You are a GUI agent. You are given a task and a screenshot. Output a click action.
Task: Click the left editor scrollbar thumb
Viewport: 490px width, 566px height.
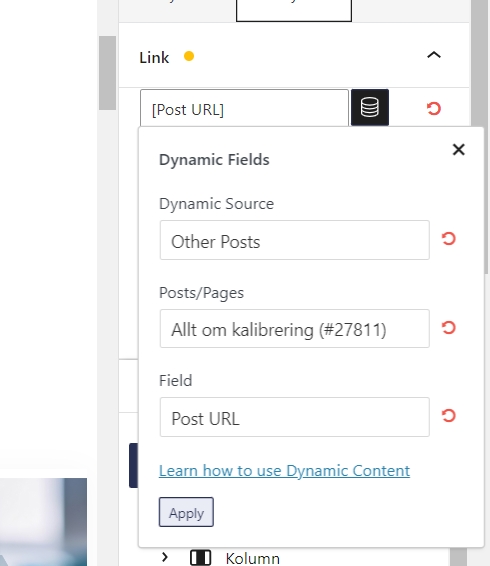pos(108,73)
